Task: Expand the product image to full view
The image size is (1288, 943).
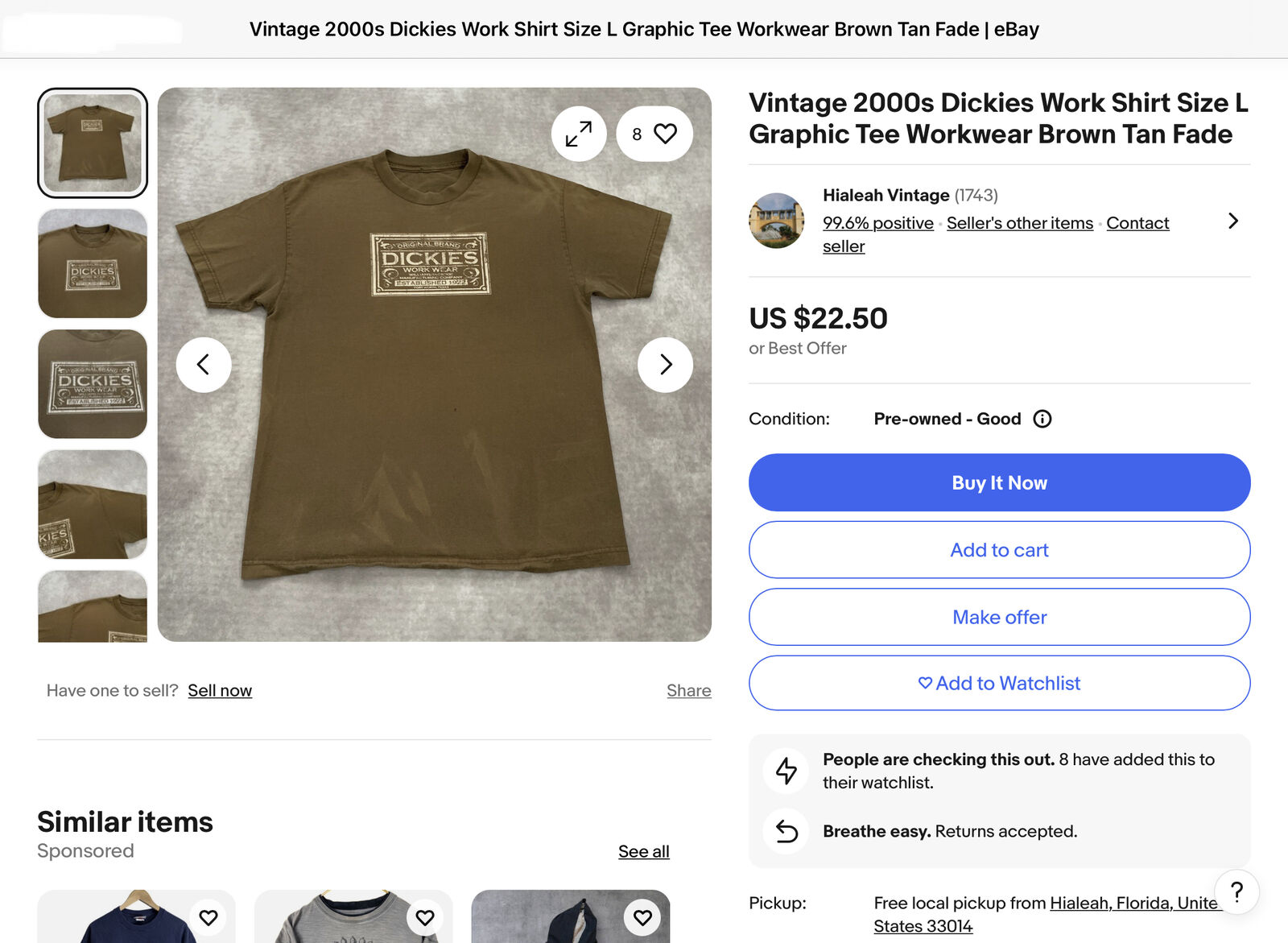Action: click(x=579, y=134)
